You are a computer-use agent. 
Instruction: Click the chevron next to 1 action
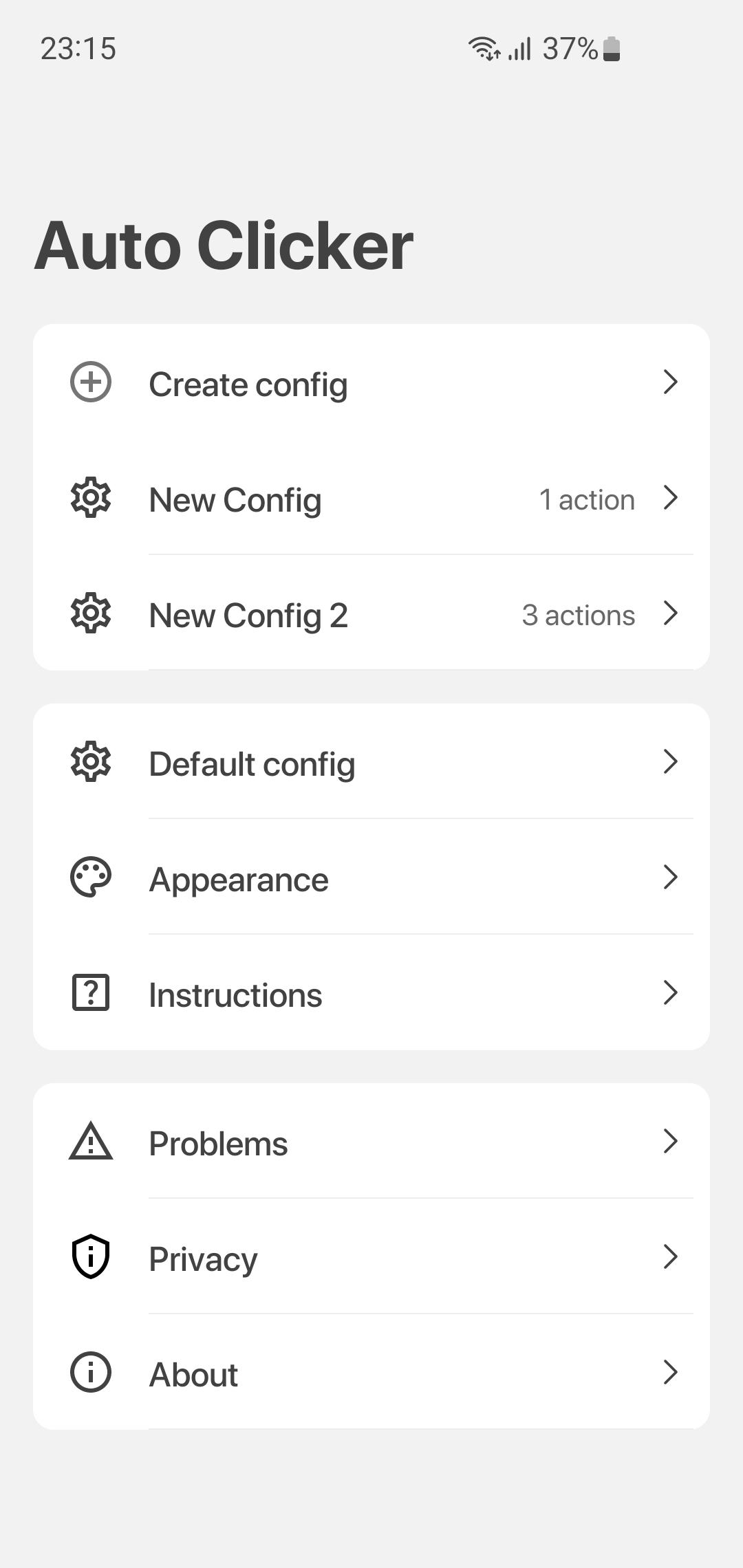point(671,497)
